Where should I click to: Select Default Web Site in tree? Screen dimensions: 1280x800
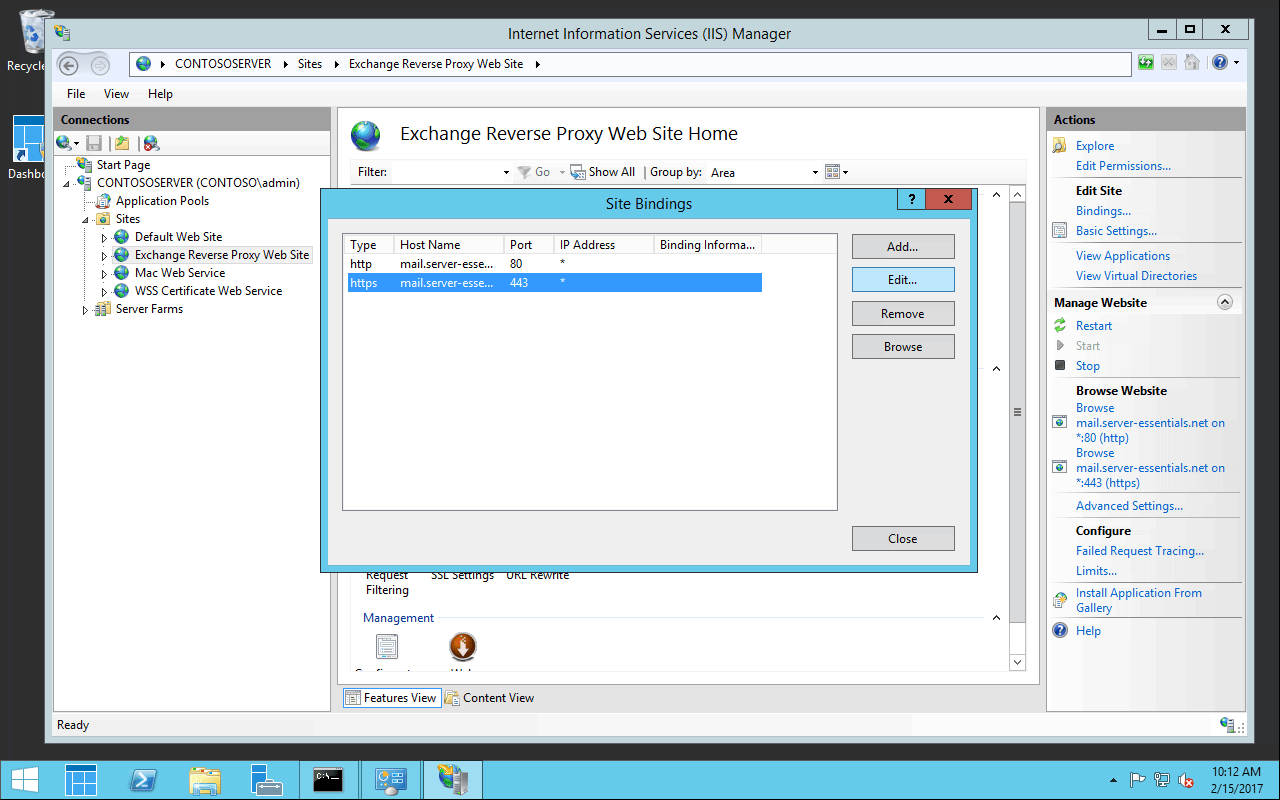click(178, 237)
